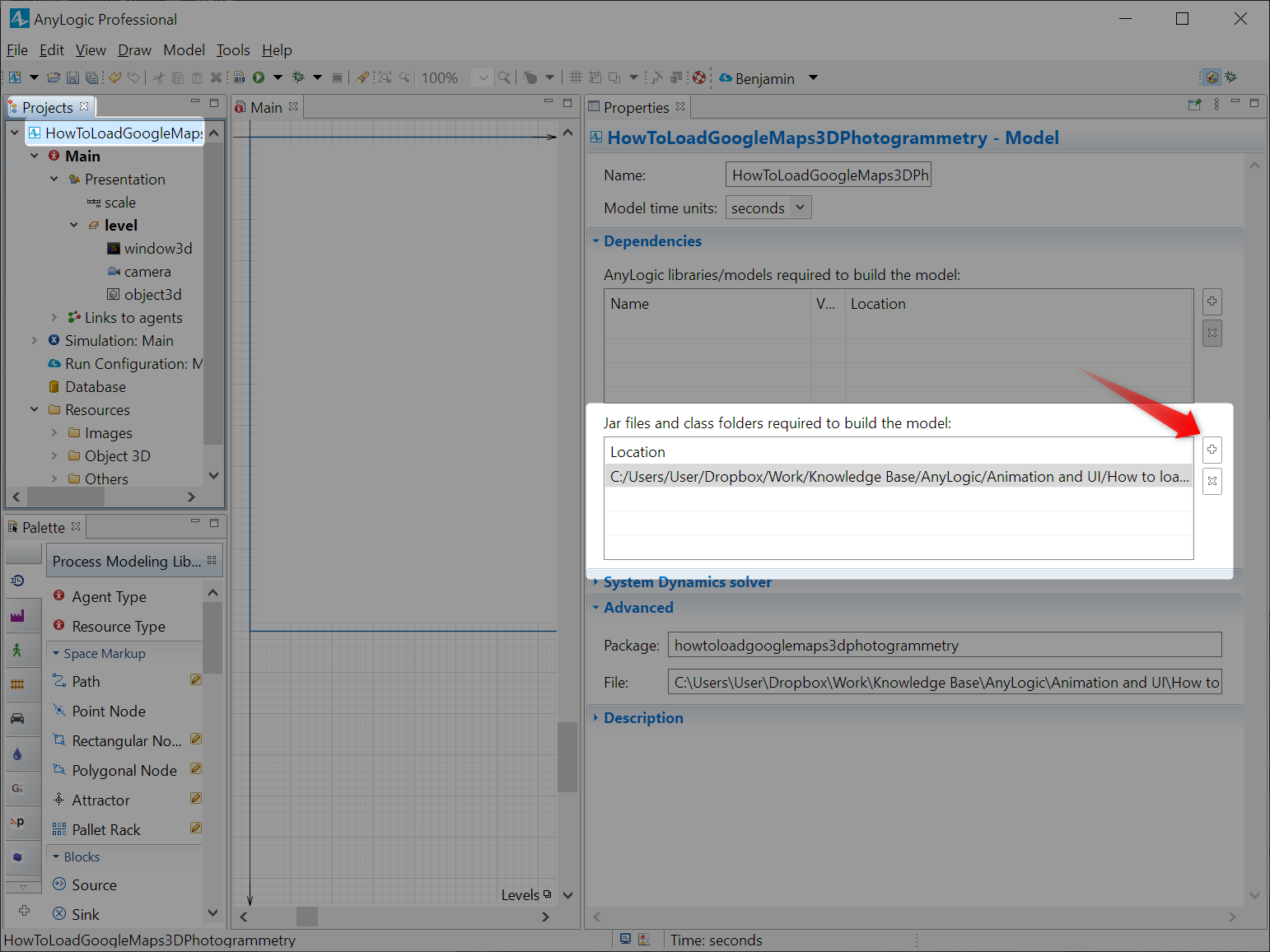Open the Rail Library palette tab
Screen dimensions: 1270x952
17,684
